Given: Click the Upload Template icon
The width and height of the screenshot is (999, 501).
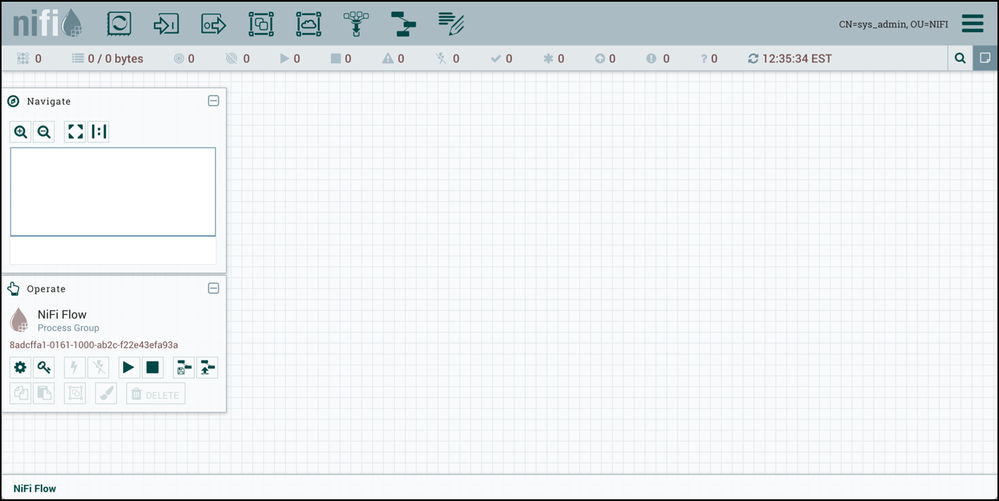Looking at the screenshot, I should pyautogui.click(x=207, y=367).
